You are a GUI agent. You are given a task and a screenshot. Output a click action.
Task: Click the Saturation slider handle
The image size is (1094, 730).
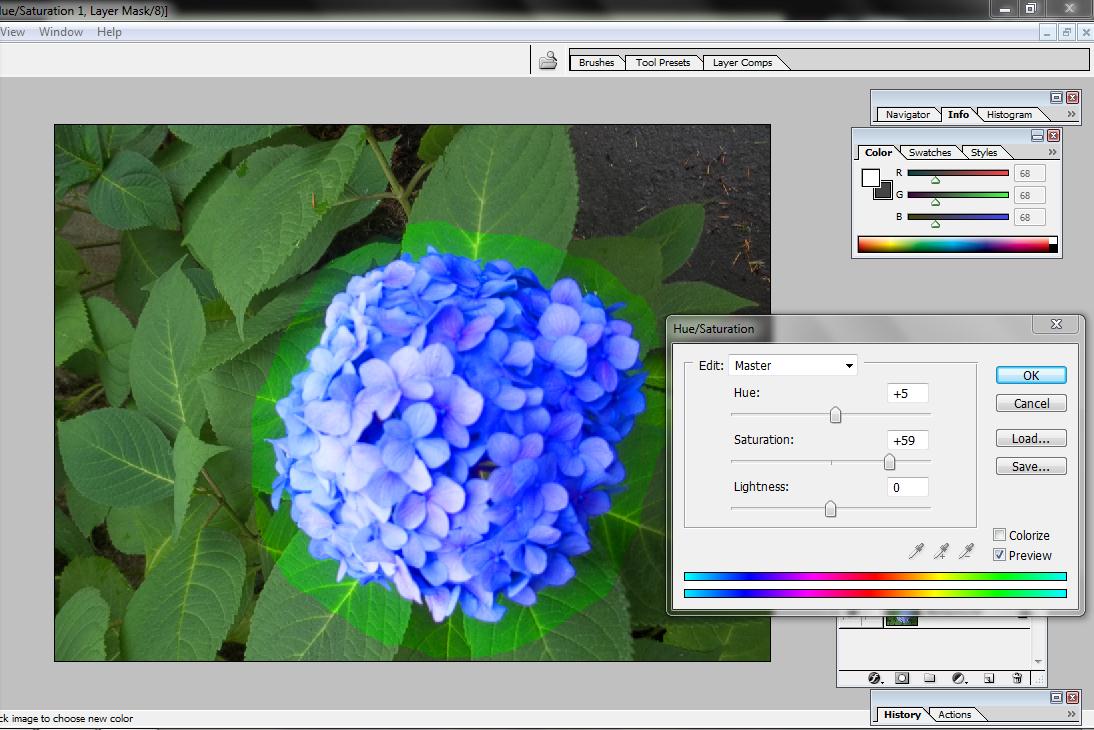click(x=889, y=462)
